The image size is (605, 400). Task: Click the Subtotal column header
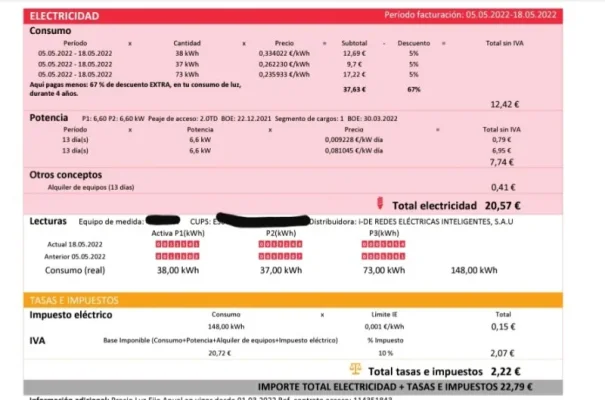(x=354, y=43)
